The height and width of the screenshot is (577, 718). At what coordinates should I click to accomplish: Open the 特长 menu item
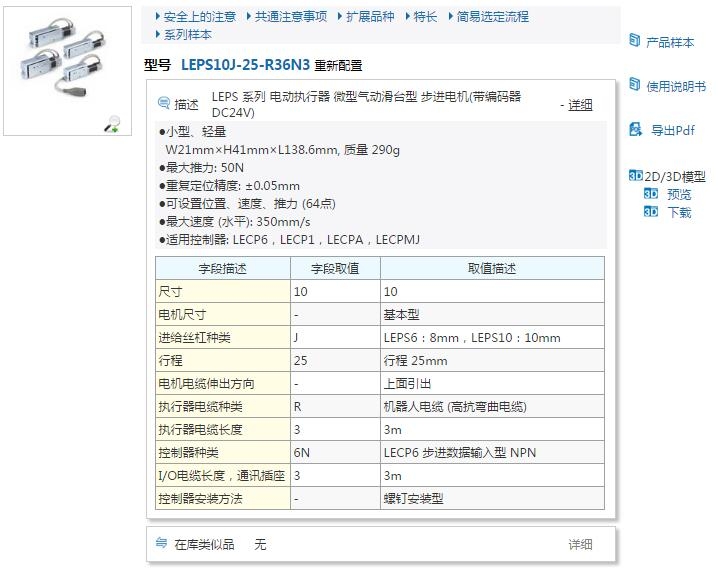click(x=424, y=17)
